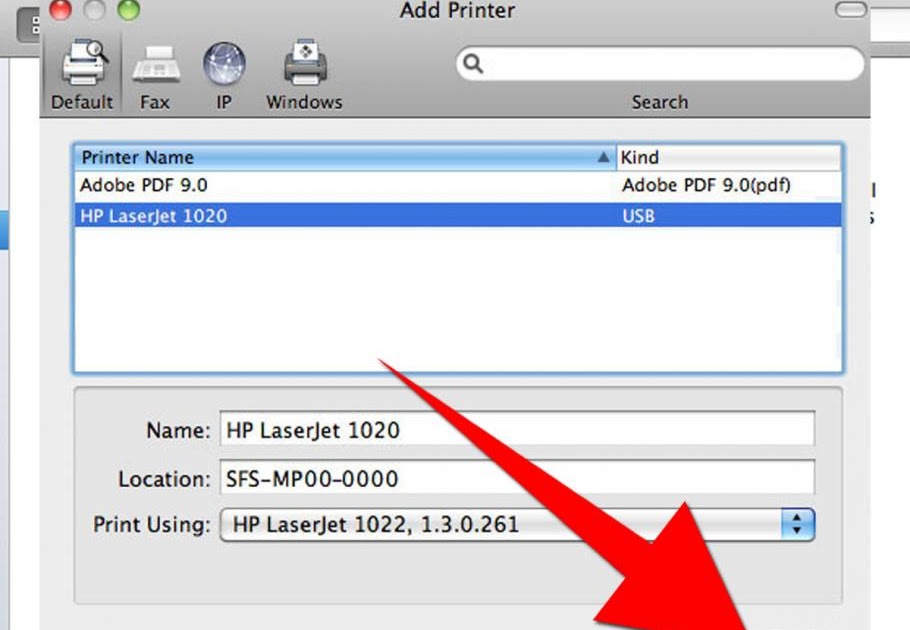
Task: Click the magnifying glass search icon
Action: pyautogui.click(x=473, y=63)
